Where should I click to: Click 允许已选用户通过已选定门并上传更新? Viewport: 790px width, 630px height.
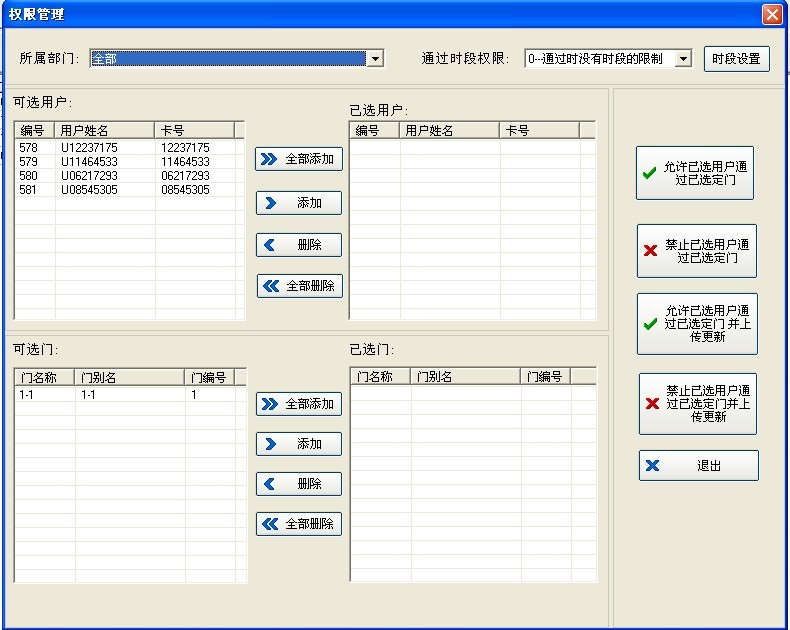(x=696, y=324)
